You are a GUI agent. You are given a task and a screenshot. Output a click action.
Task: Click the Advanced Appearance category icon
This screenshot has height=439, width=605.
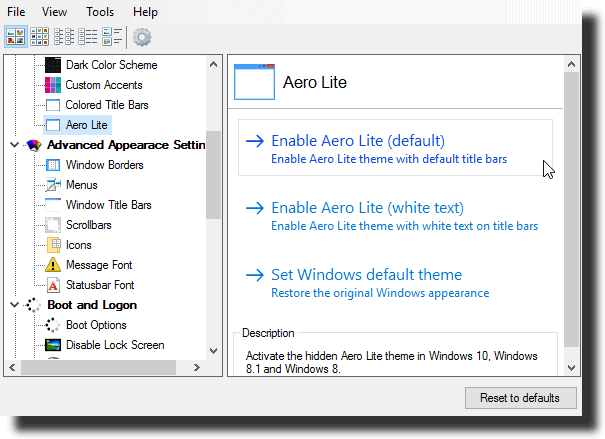click(34, 145)
